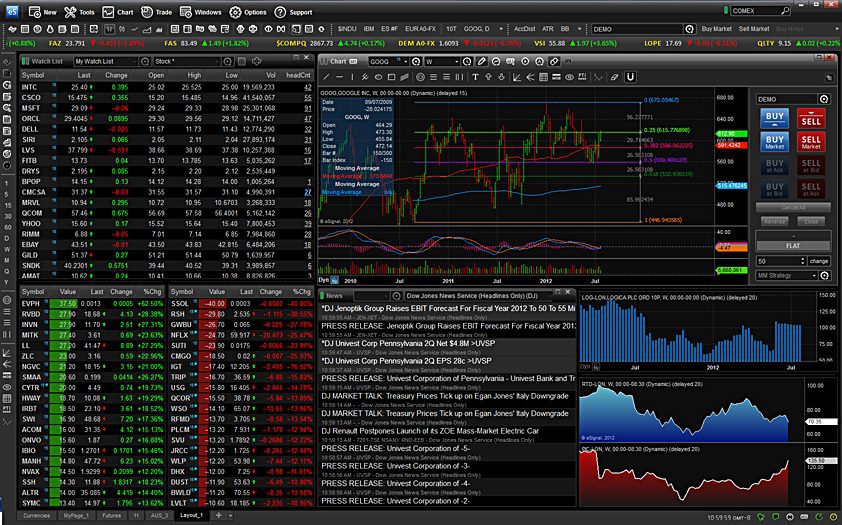Expand the My Watch List dropdown
Screen dimensions: 842x525
tap(136, 61)
